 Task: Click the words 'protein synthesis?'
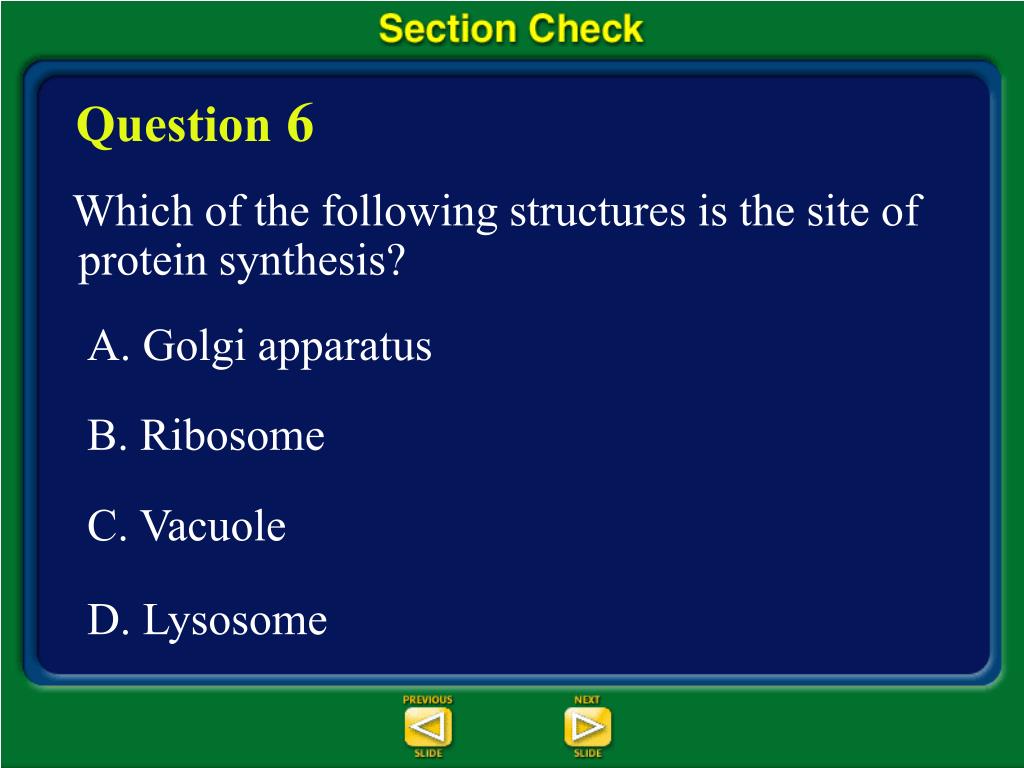[241, 262]
